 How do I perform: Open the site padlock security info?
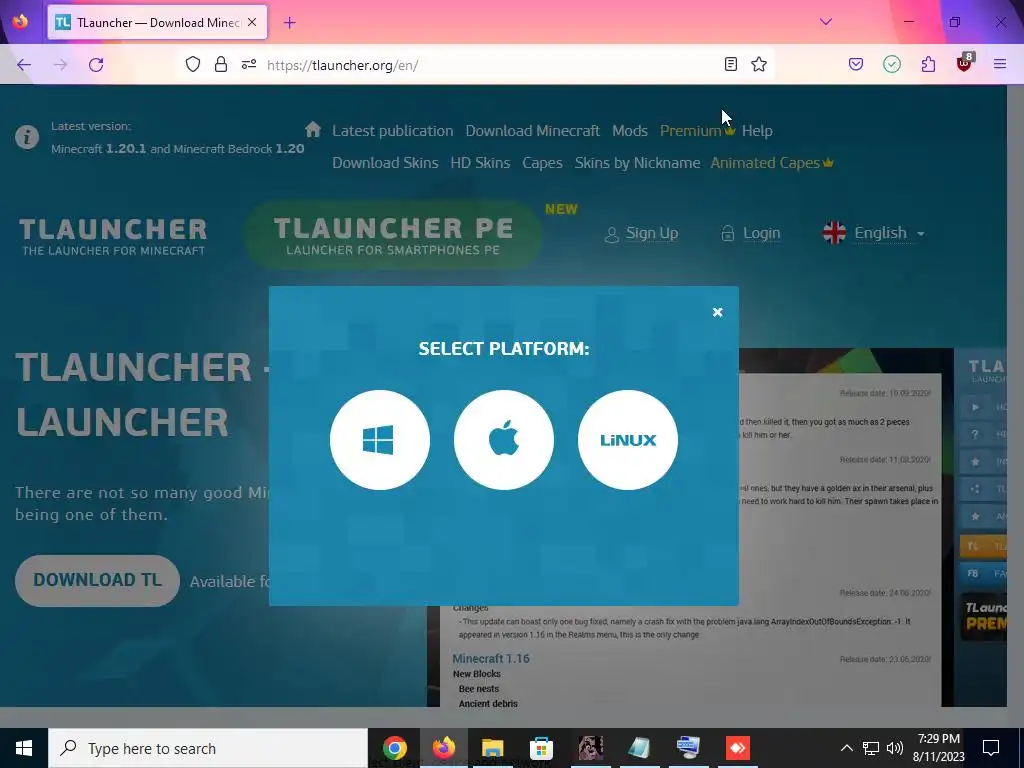(221, 64)
